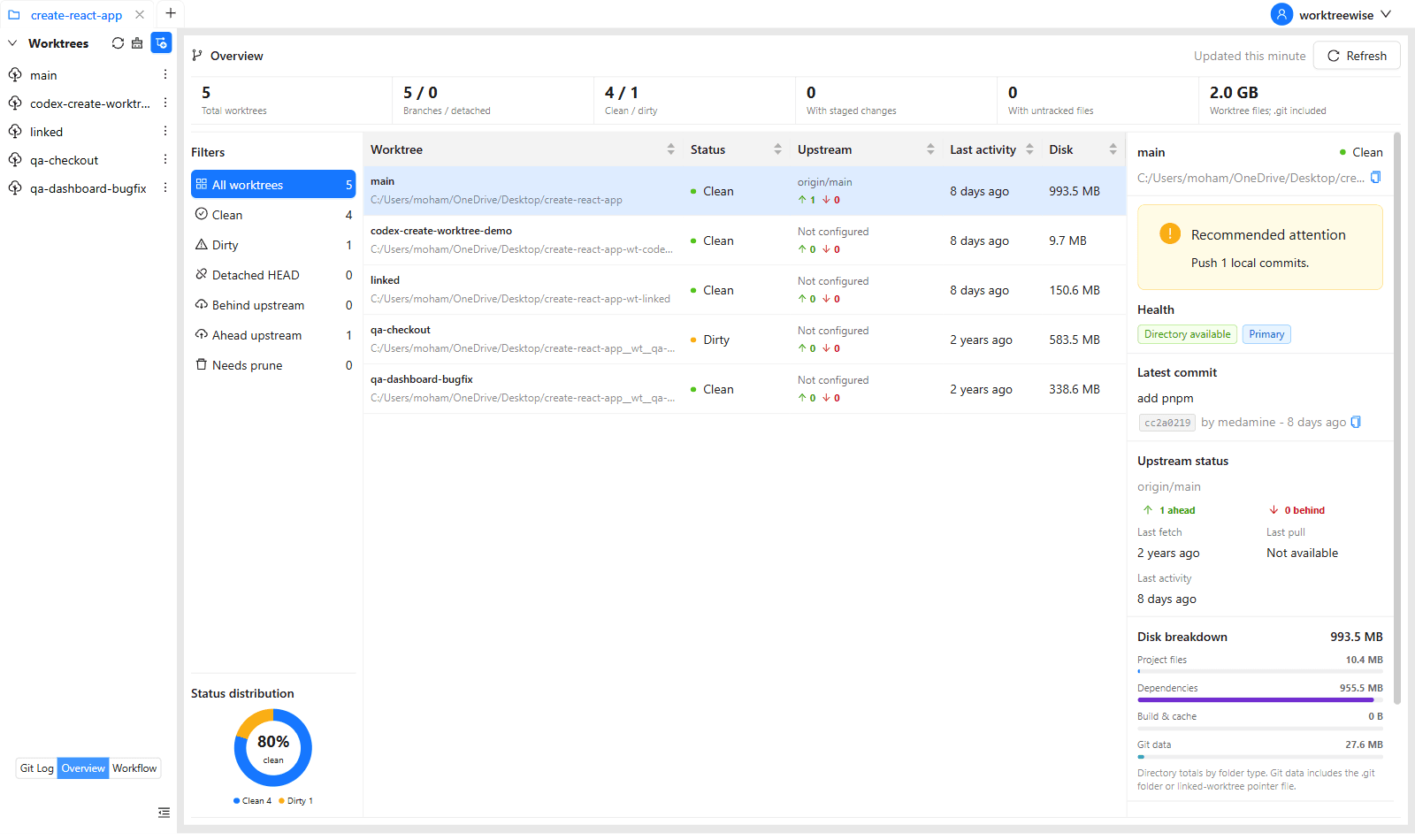This screenshot has height=840, width=1415.
Task: Select codex-create-worktr in the sidebar
Action: coord(90,103)
